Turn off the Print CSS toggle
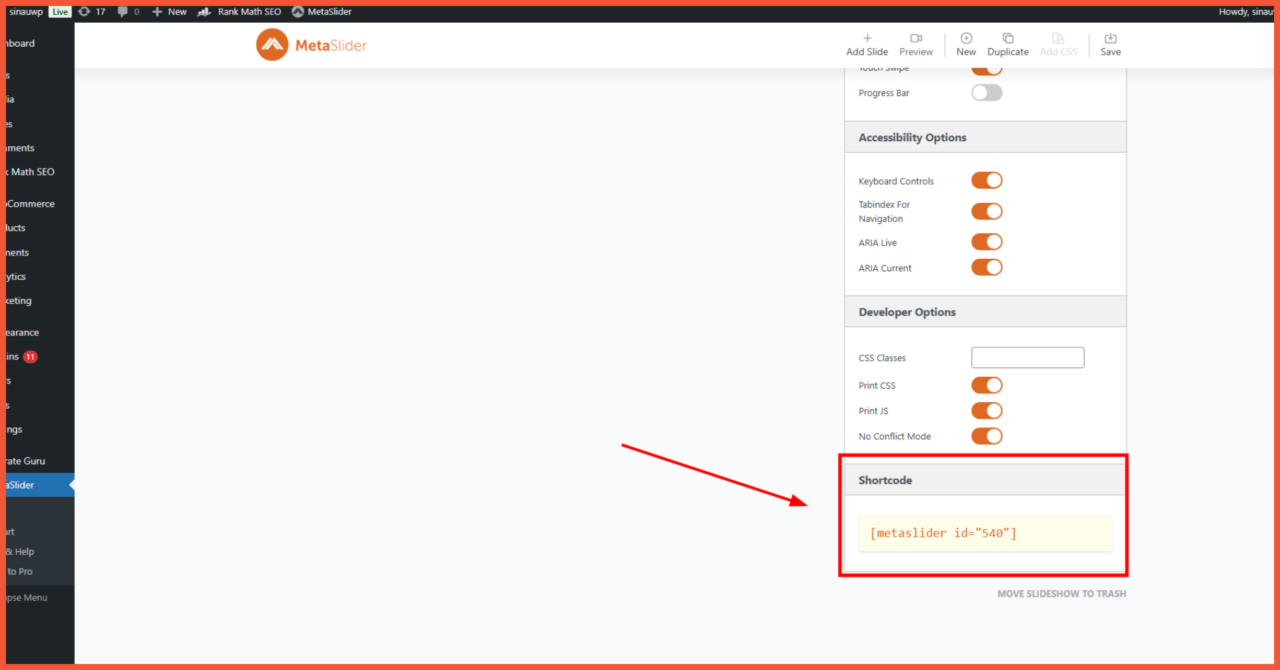The height and width of the screenshot is (670, 1280). pos(987,385)
